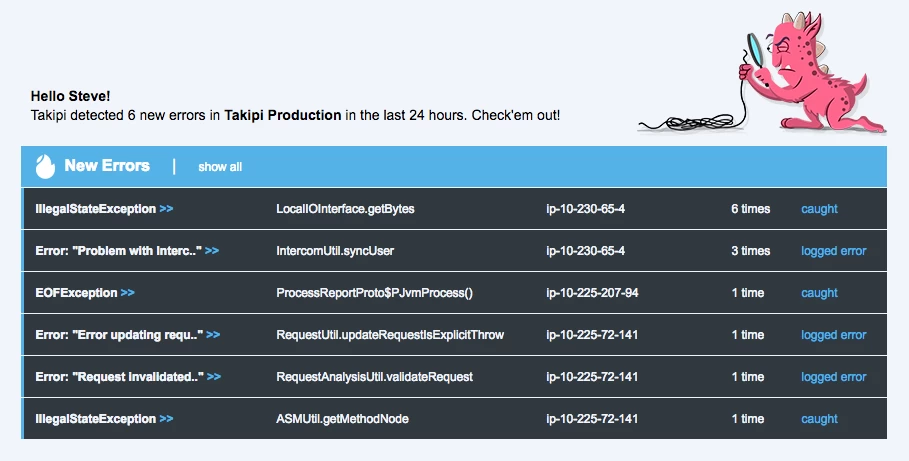Open IllegalStateException for ASMUtil.getMethodNode
The width and height of the screenshot is (909, 461).
pyautogui.click(x=104, y=419)
